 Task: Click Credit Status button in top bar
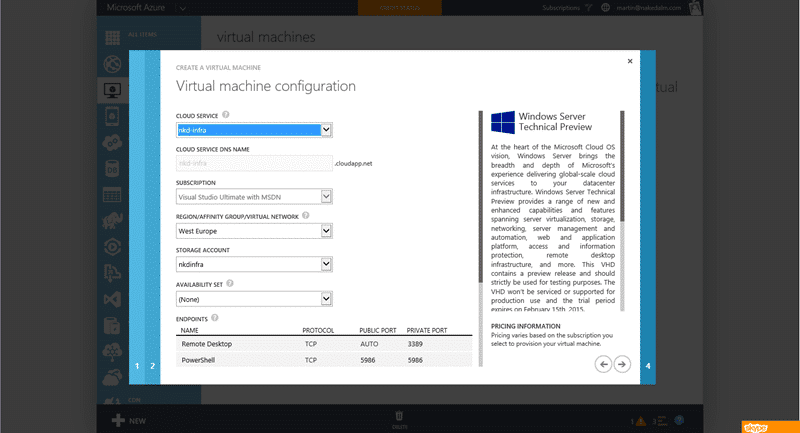coord(399,8)
